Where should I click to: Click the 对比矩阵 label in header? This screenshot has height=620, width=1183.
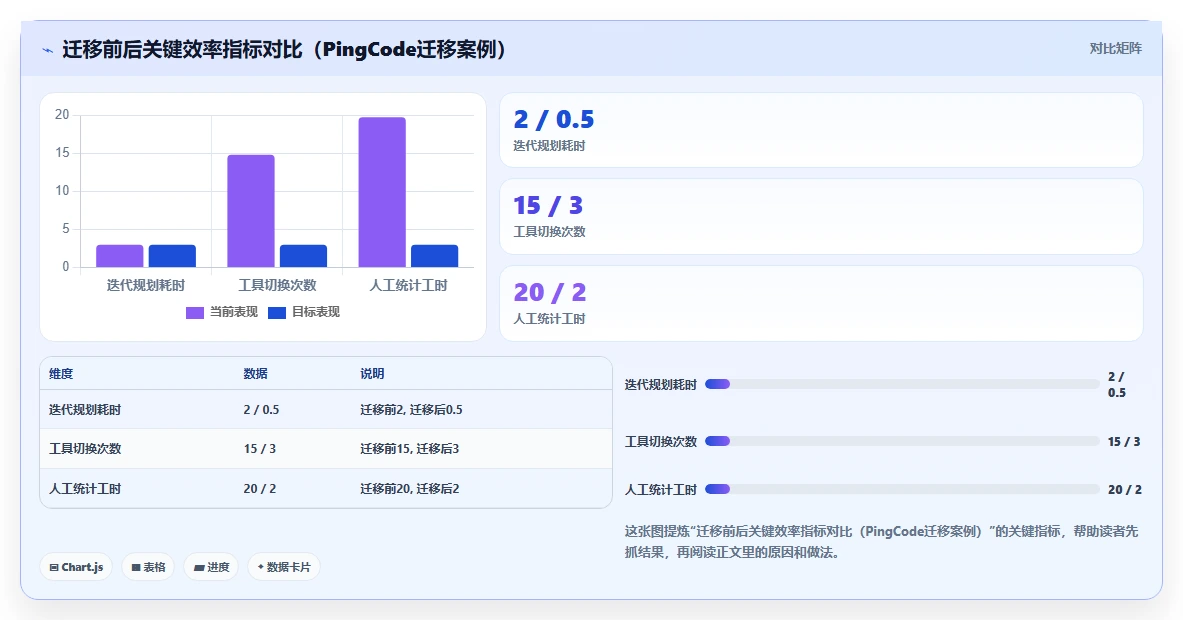click(1115, 48)
